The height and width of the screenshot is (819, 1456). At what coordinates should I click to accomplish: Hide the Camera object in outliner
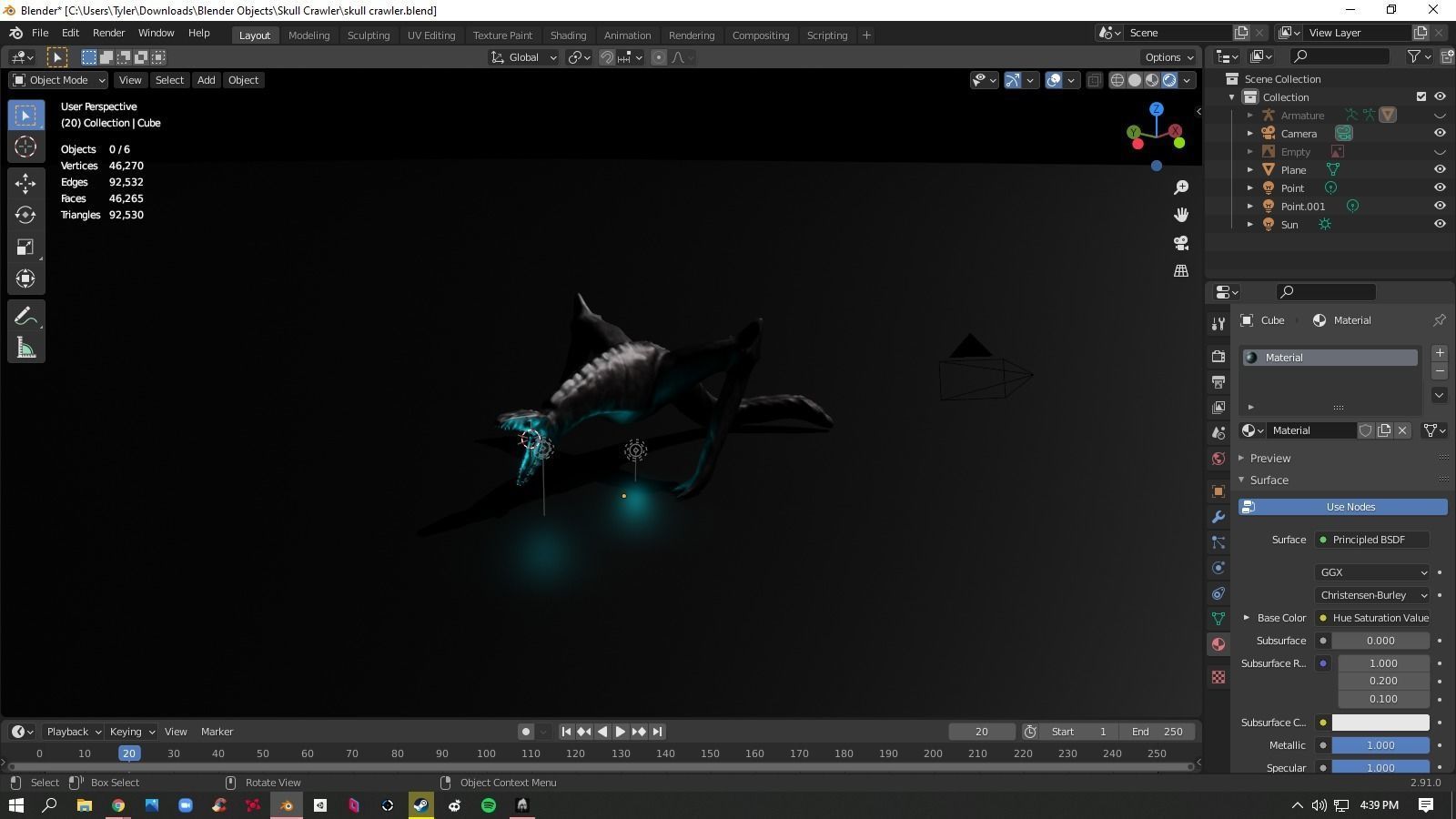click(x=1440, y=133)
